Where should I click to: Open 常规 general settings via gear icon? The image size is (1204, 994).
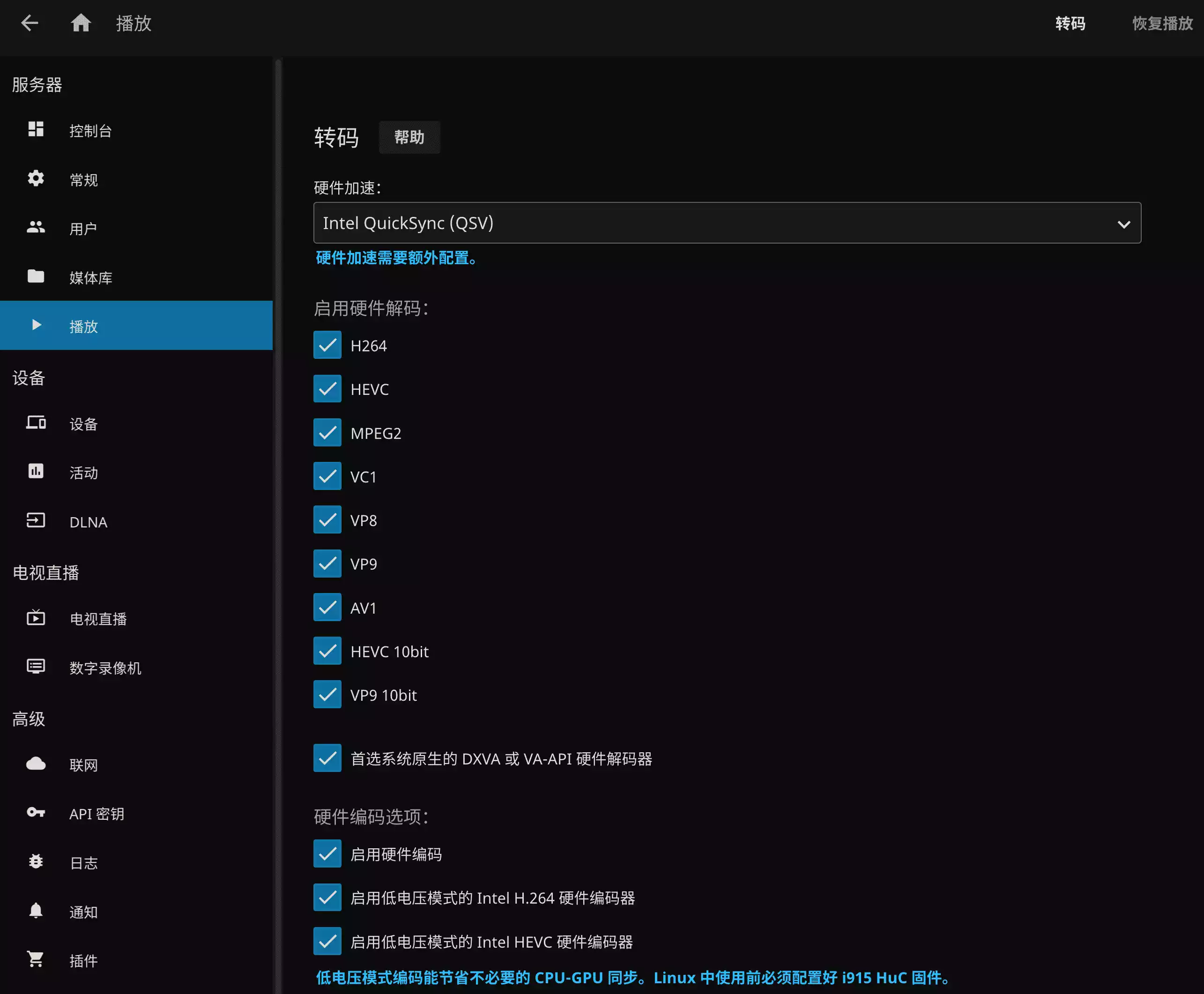pos(83,179)
